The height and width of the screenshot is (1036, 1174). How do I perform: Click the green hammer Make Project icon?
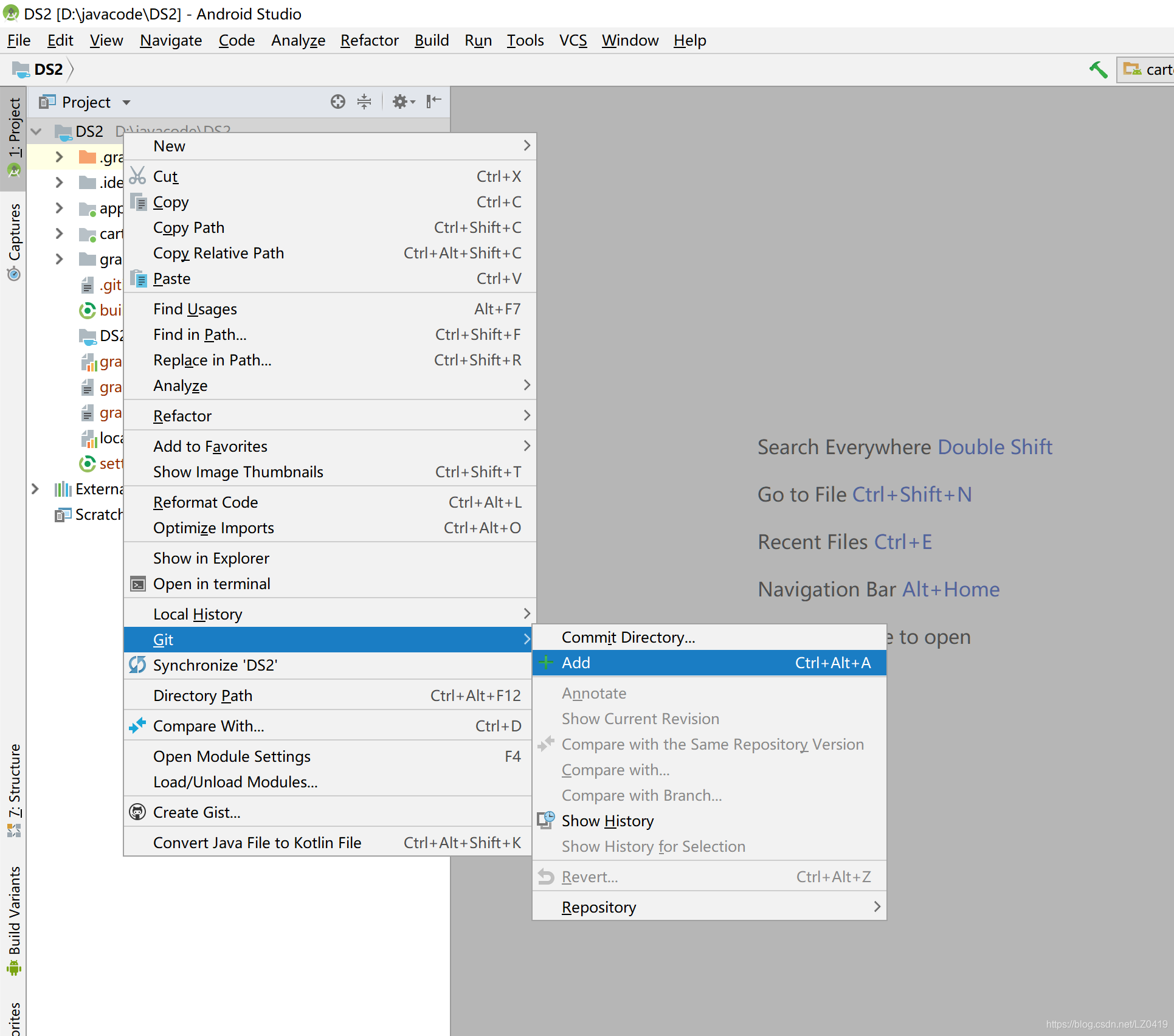point(1098,70)
